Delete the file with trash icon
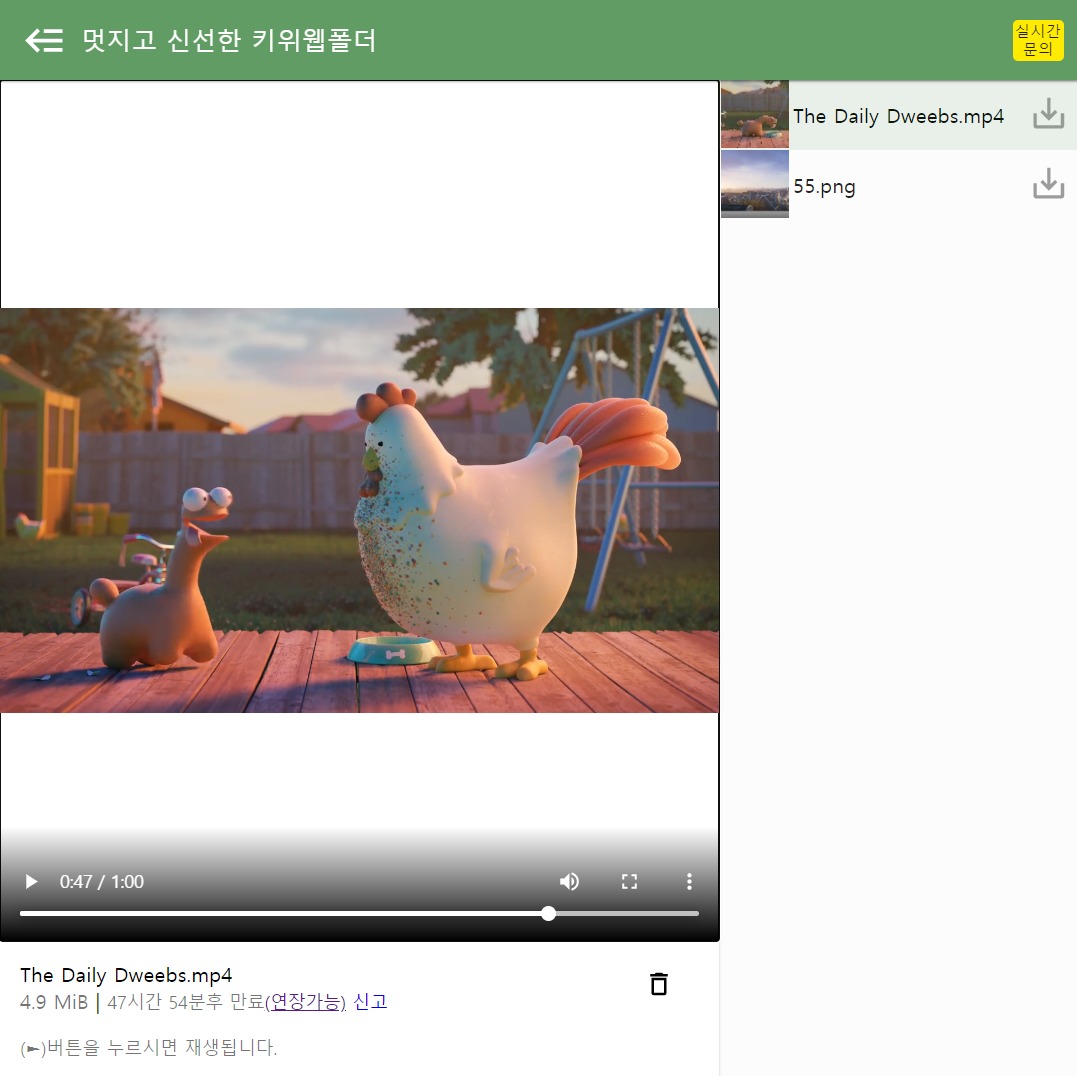Viewport: 1077px width, 1076px height. pos(659,984)
